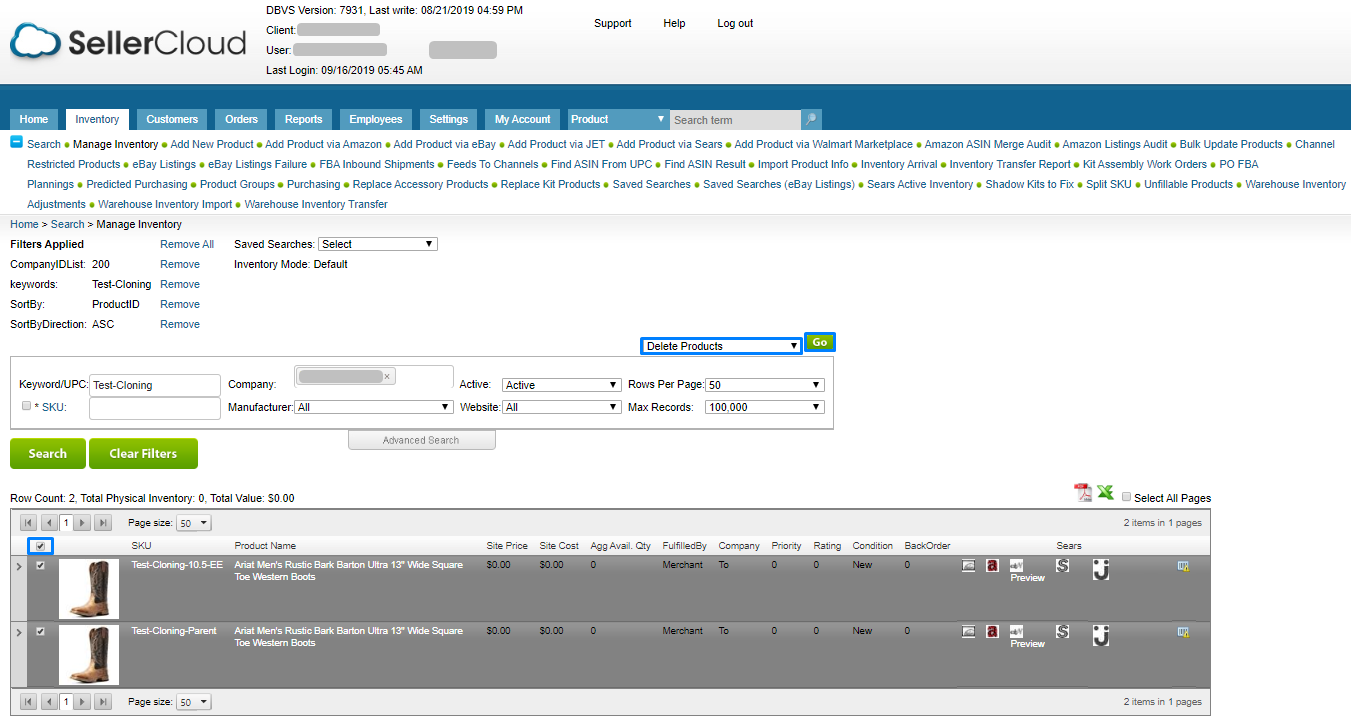Export results to Excel icon

tap(1105, 492)
